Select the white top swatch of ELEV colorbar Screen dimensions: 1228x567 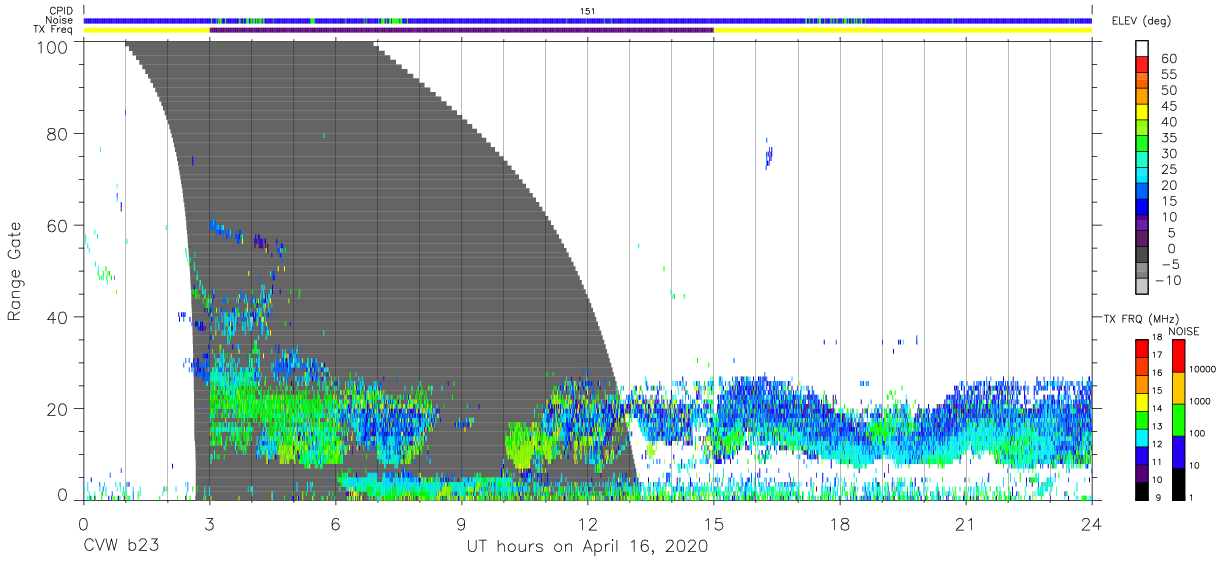point(1142,48)
